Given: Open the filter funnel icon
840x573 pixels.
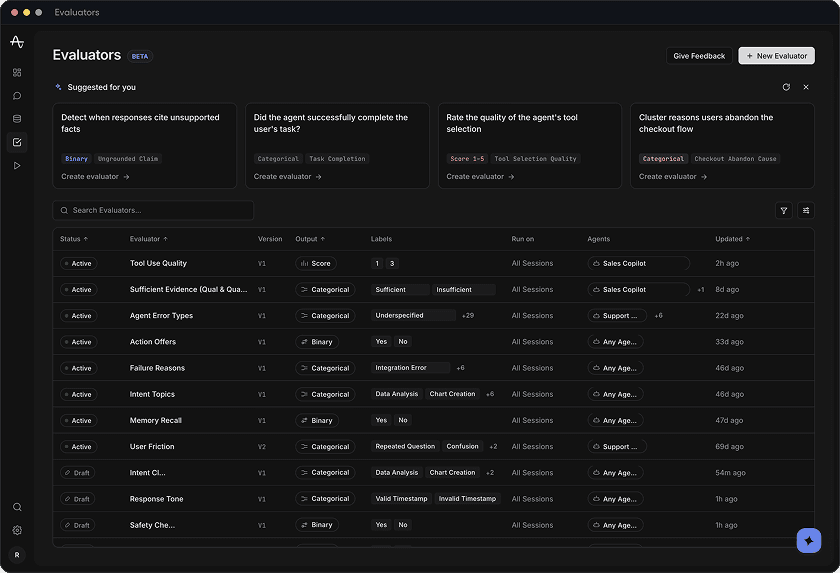Looking at the screenshot, I should [784, 210].
